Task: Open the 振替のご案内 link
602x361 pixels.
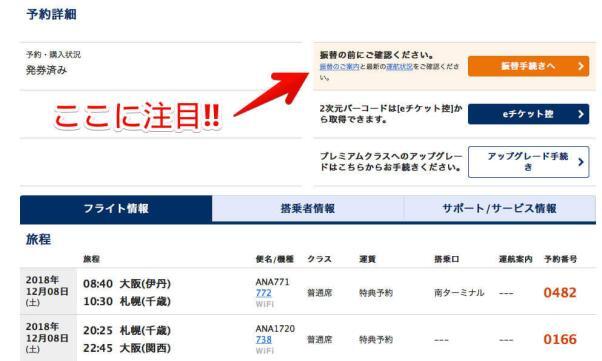Action: point(339,67)
